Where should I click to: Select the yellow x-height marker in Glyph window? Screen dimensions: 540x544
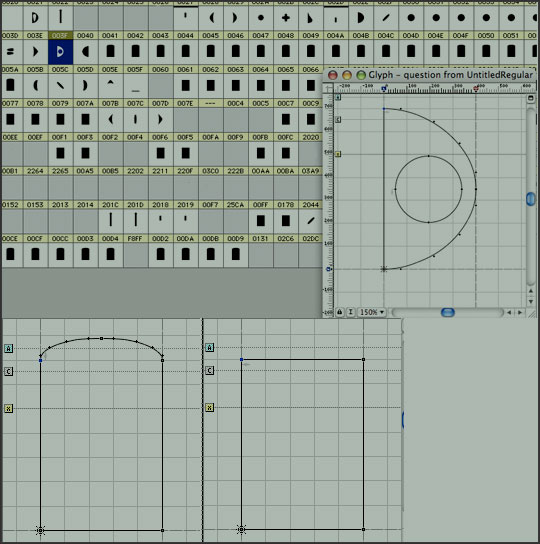[338, 154]
